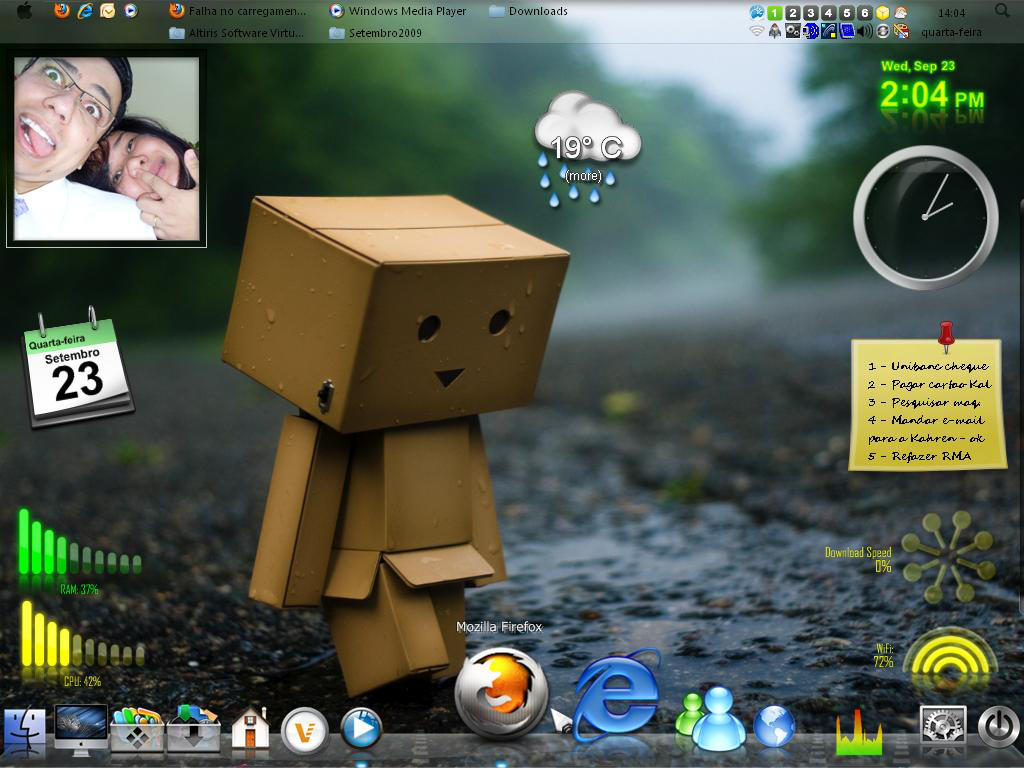
Task: Open the downloads tray dock icon
Action: (193, 729)
